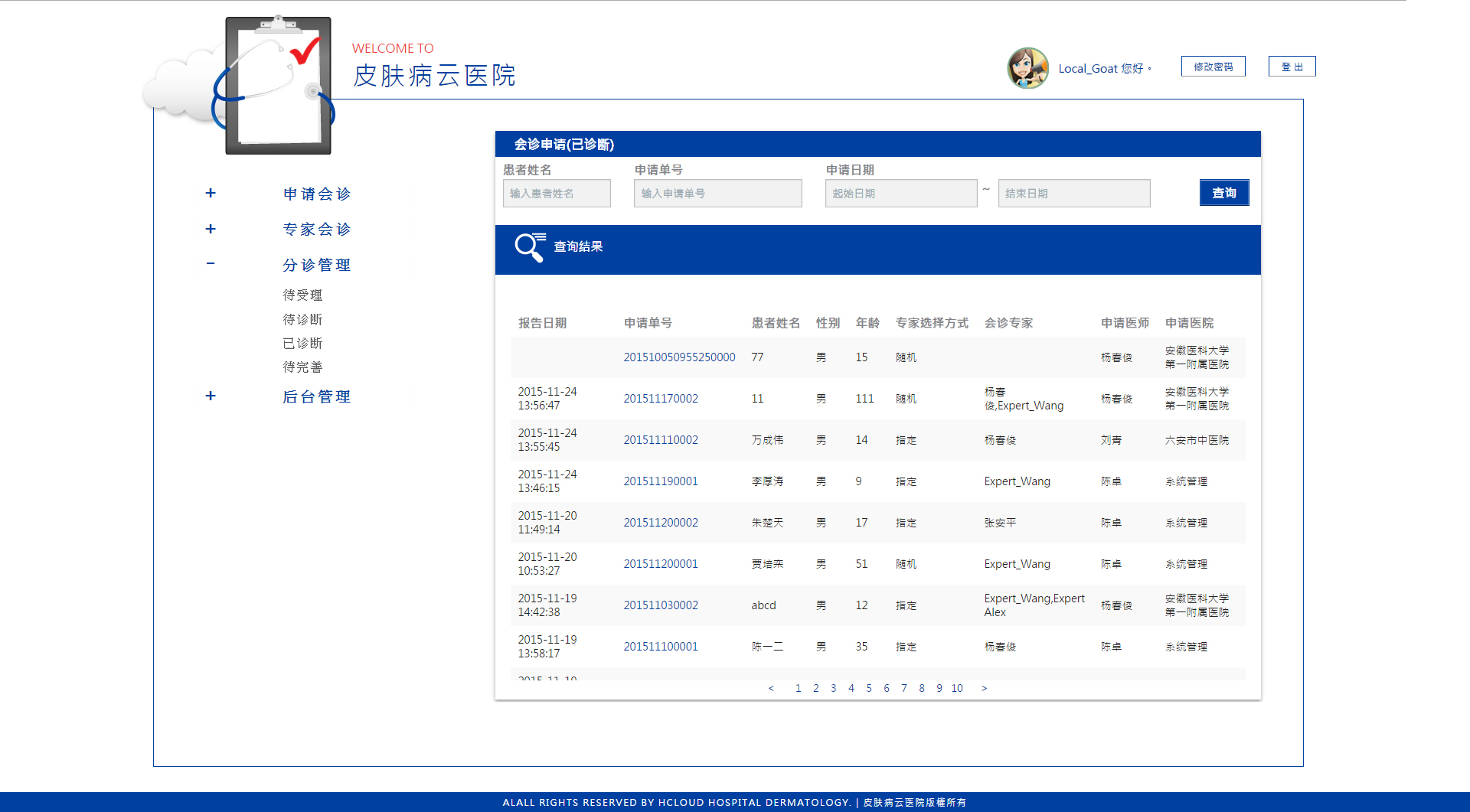Click patient name 李厚涛
1470x812 pixels.
(767, 481)
